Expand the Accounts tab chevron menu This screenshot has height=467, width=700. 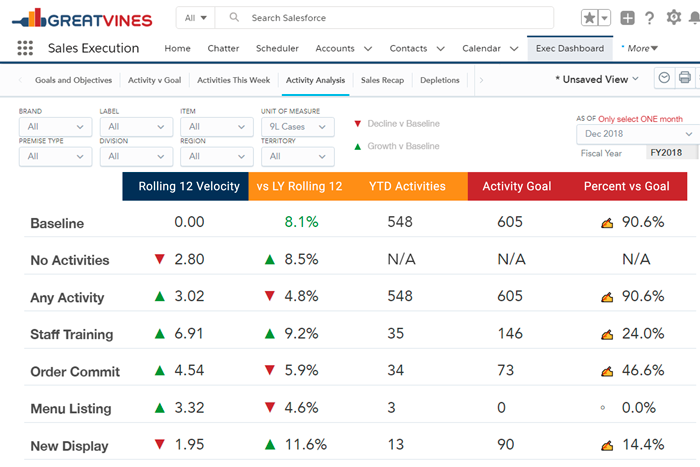(x=368, y=48)
